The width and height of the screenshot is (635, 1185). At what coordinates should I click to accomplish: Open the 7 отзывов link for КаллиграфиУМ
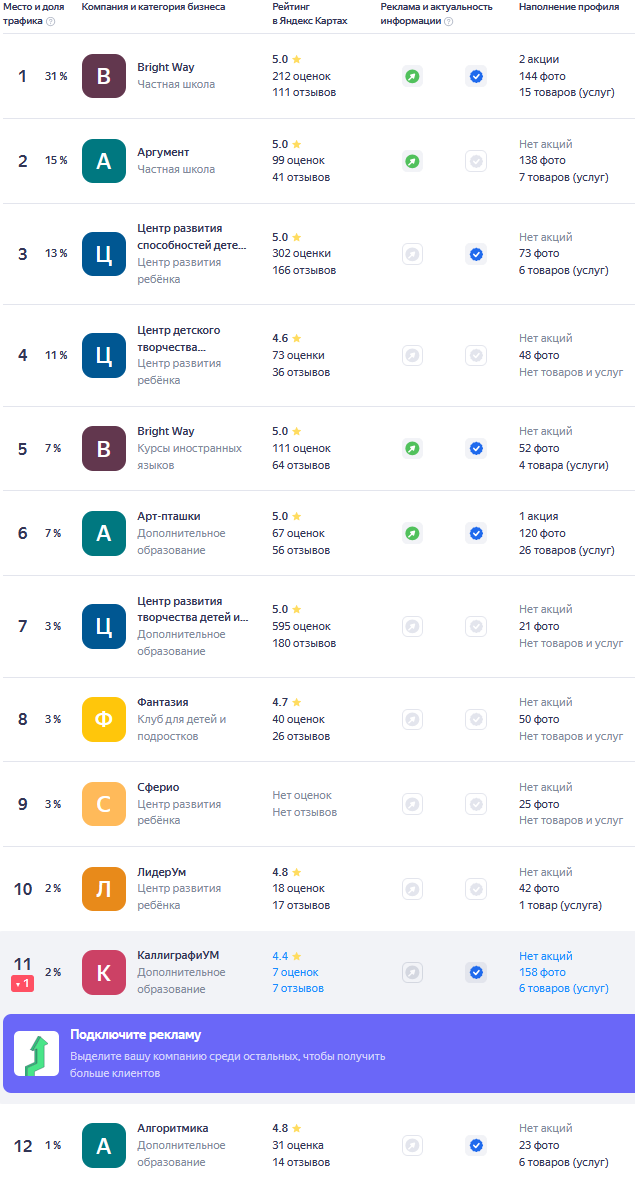[x=298, y=989]
